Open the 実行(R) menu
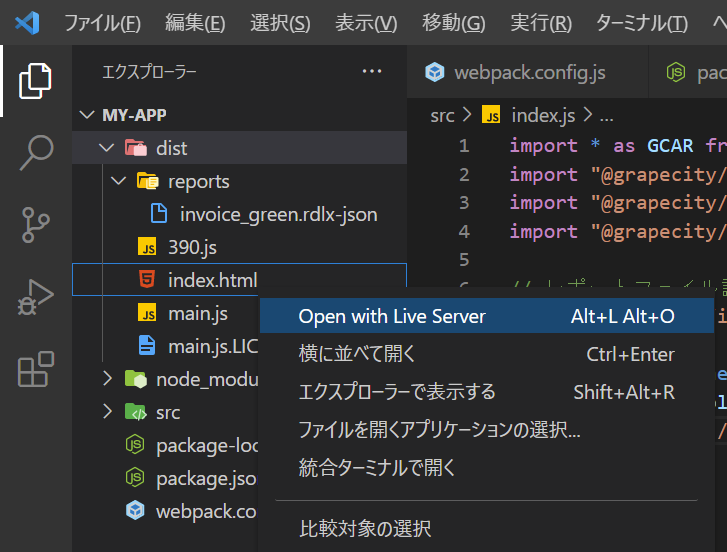Image resolution: width=727 pixels, height=552 pixels. 541,23
